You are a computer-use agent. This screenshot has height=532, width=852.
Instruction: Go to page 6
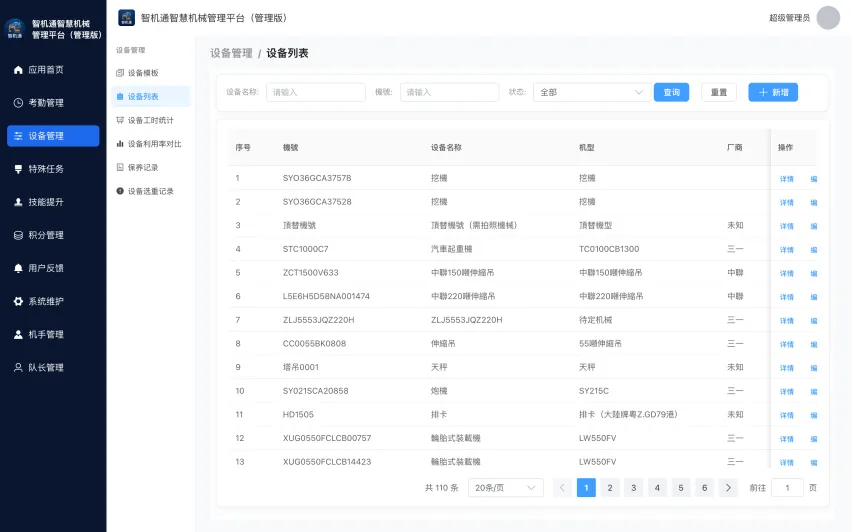704,488
